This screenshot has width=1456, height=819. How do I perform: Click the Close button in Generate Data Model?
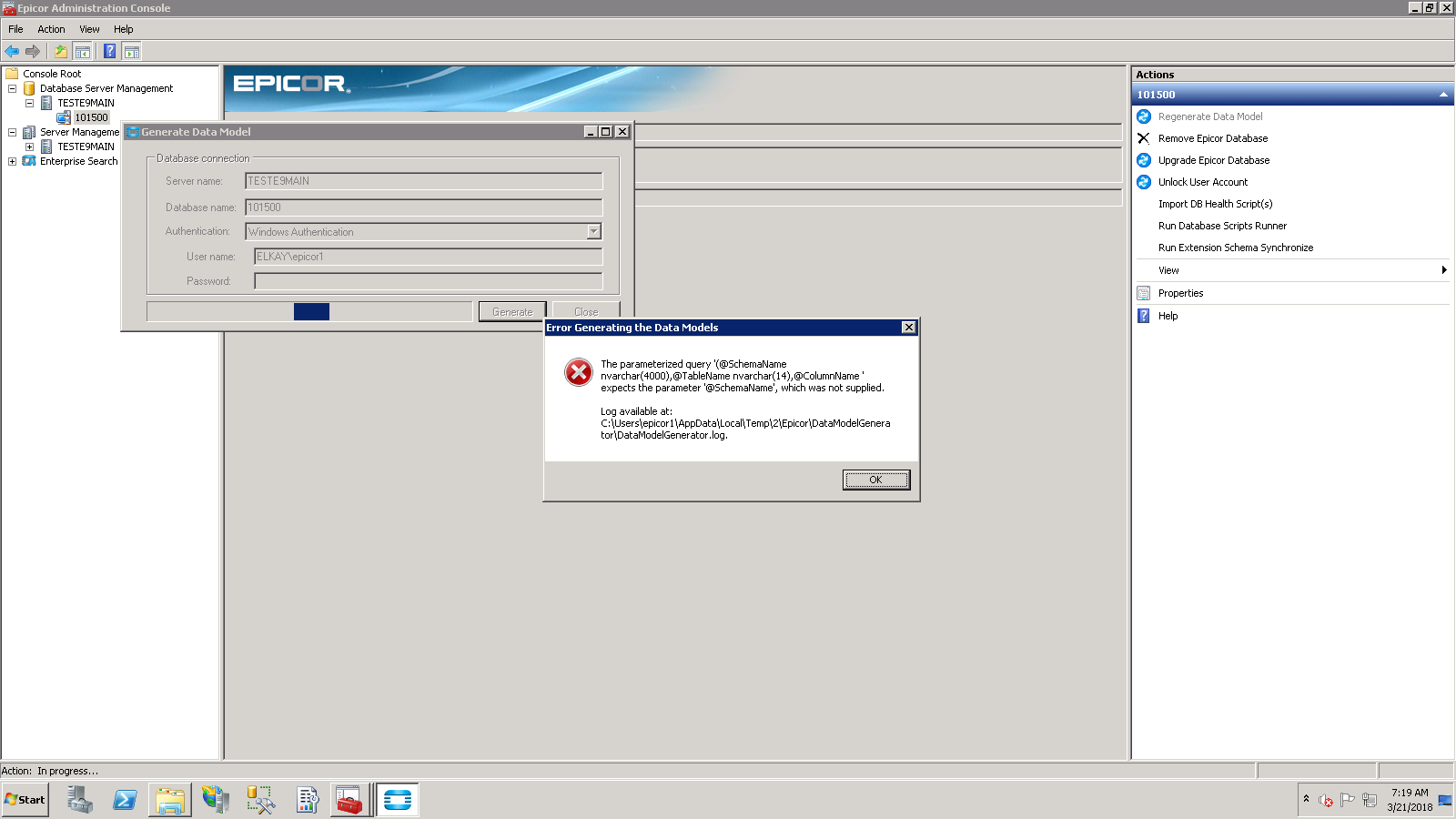point(586,312)
